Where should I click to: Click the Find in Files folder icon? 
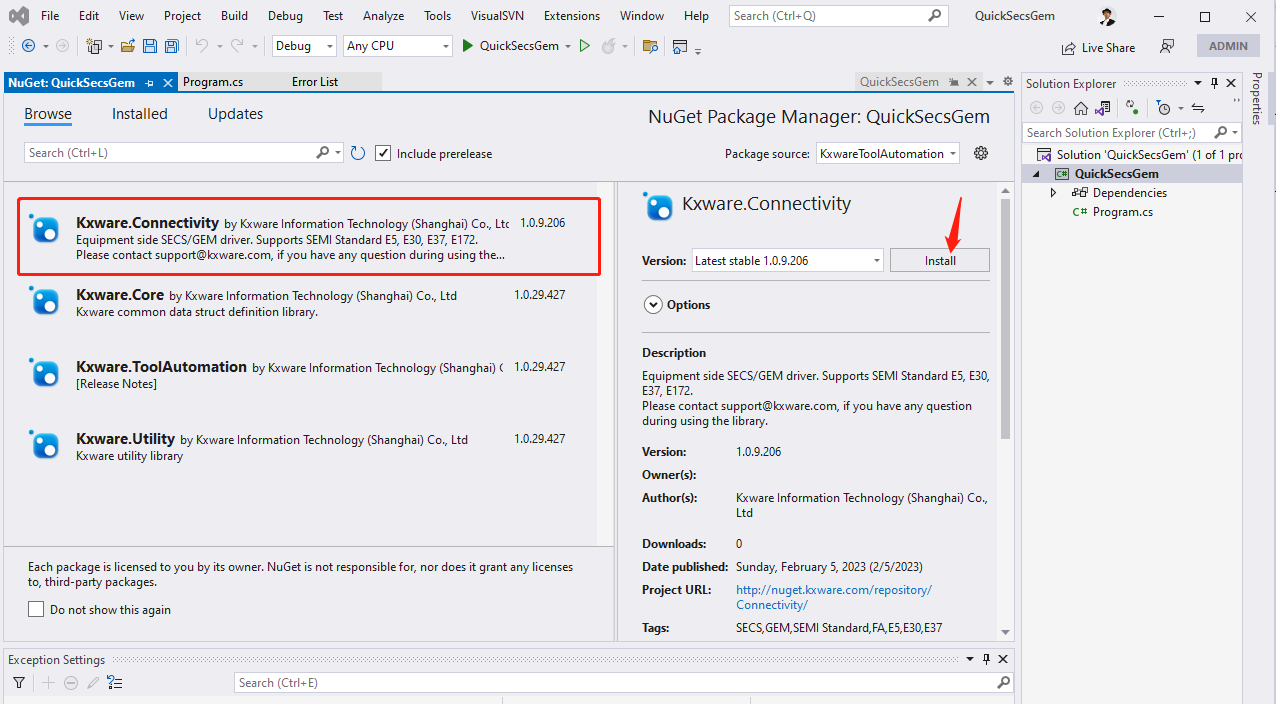[x=650, y=46]
